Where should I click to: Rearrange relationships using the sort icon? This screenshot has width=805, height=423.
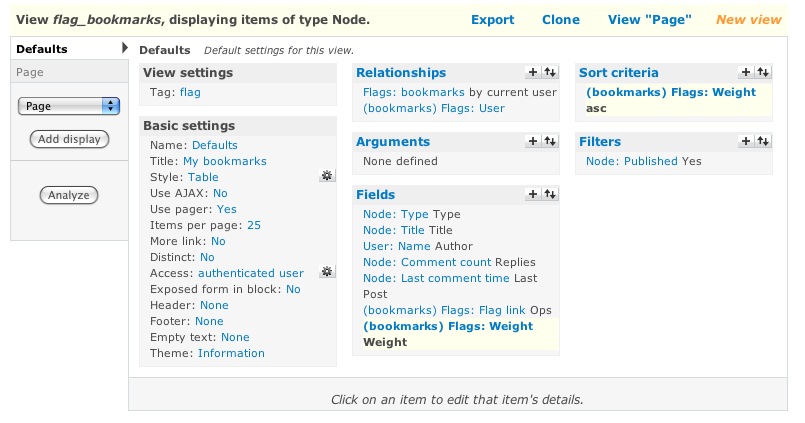click(x=549, y=72)
